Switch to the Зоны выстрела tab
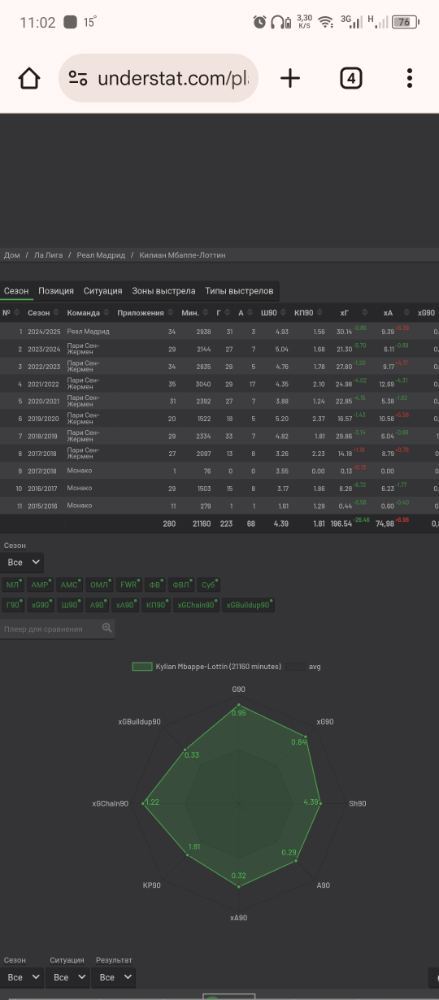 tap(163, 291)
